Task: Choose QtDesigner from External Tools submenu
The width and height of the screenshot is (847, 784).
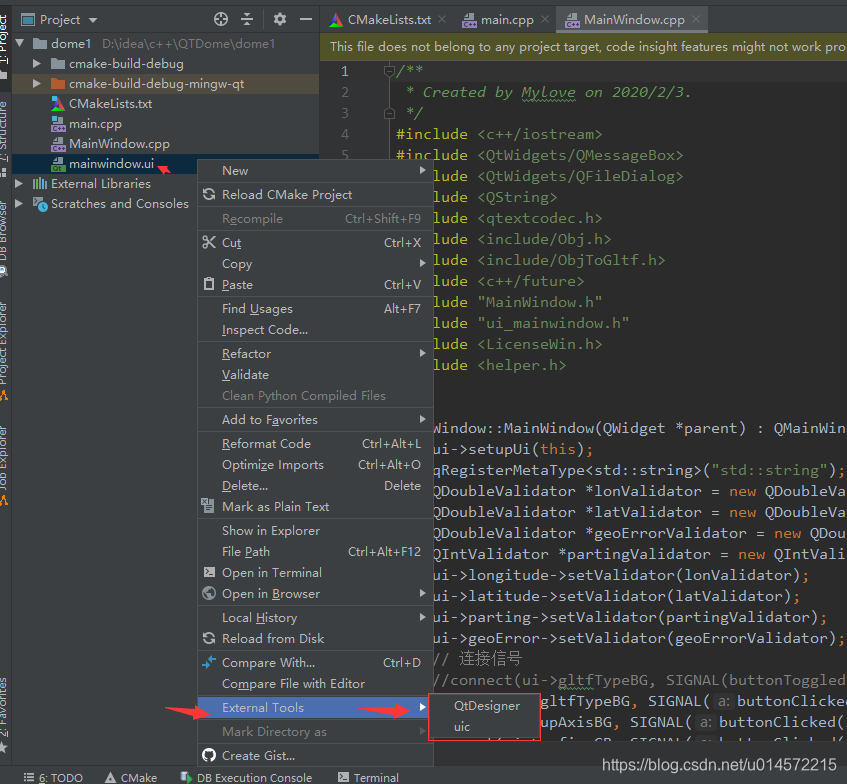Action: pyautogui.click(x=484, y=705)
